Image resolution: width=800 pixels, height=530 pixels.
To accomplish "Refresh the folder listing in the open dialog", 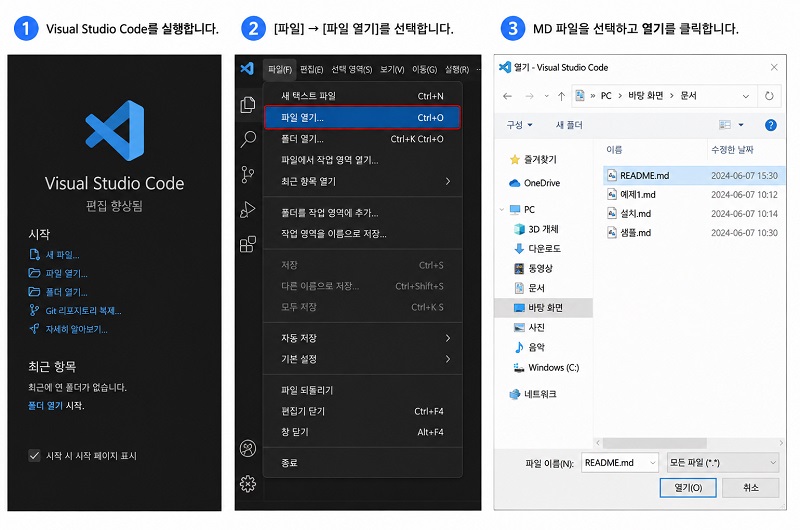I will [x=769, y=96].
